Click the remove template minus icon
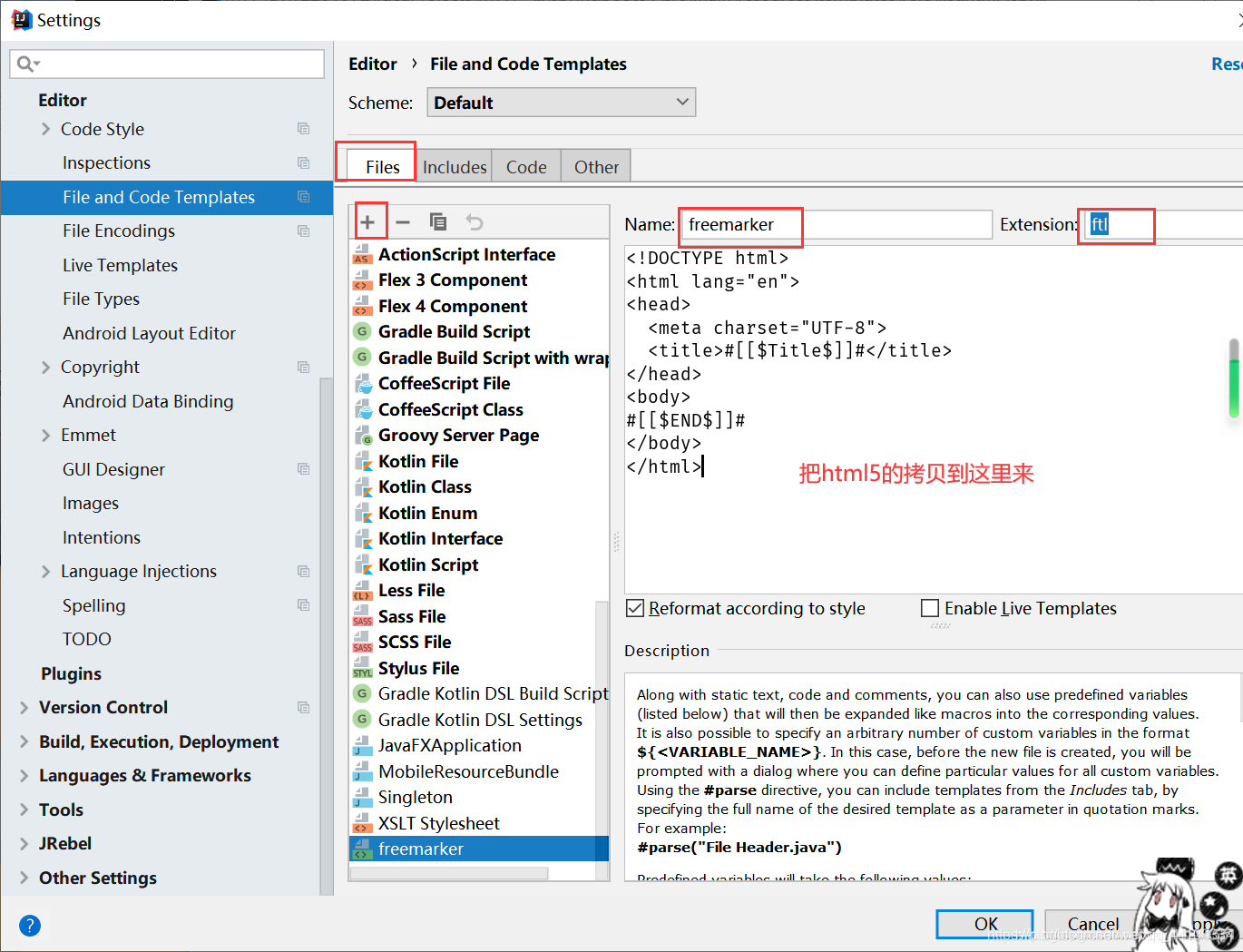The height and width of the screenshot is (952, 1243). click(x=403, y=221)
